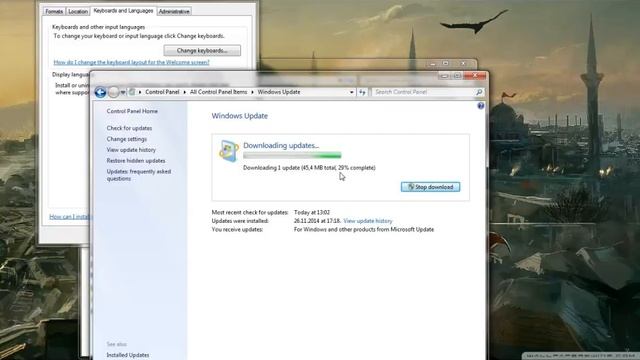Switch to Location tab in Region dialog

tap(78, 11)
